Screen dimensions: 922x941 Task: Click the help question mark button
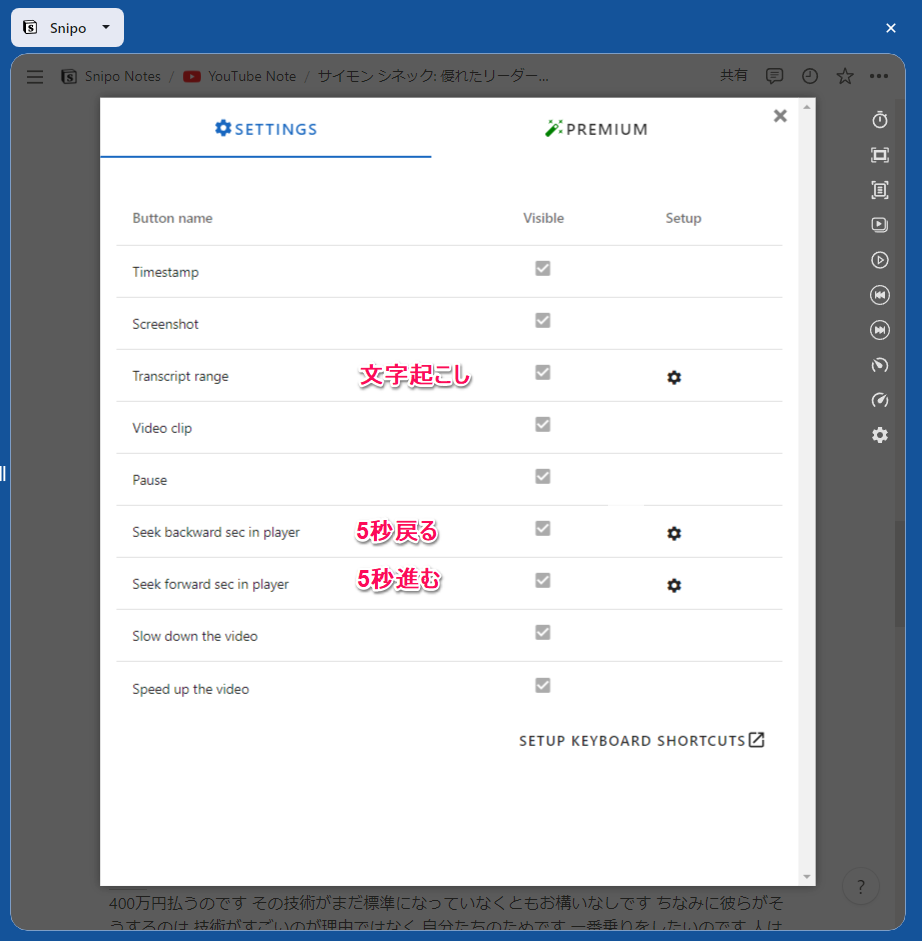861,886
